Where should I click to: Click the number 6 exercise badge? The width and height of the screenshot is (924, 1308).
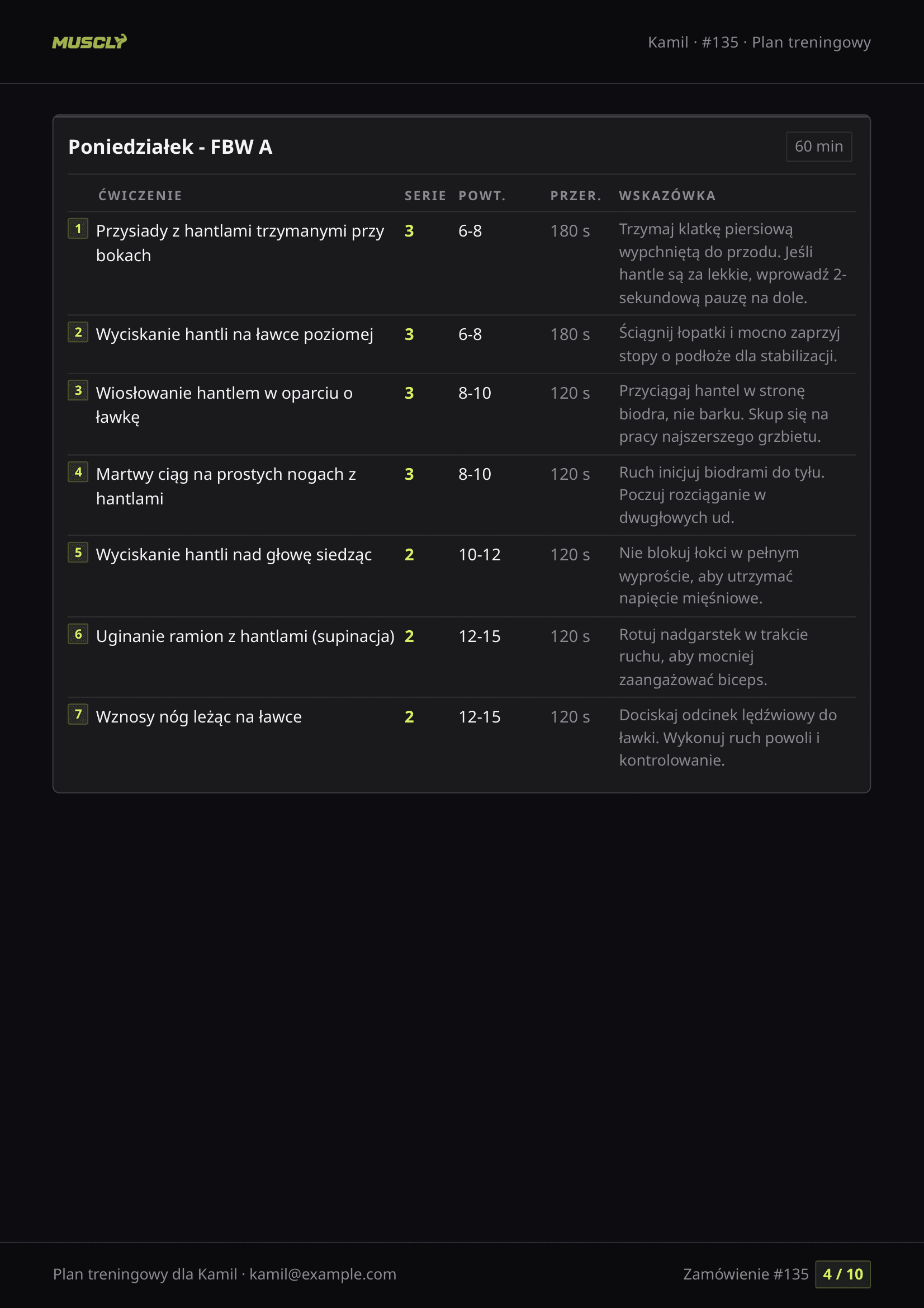78,634
